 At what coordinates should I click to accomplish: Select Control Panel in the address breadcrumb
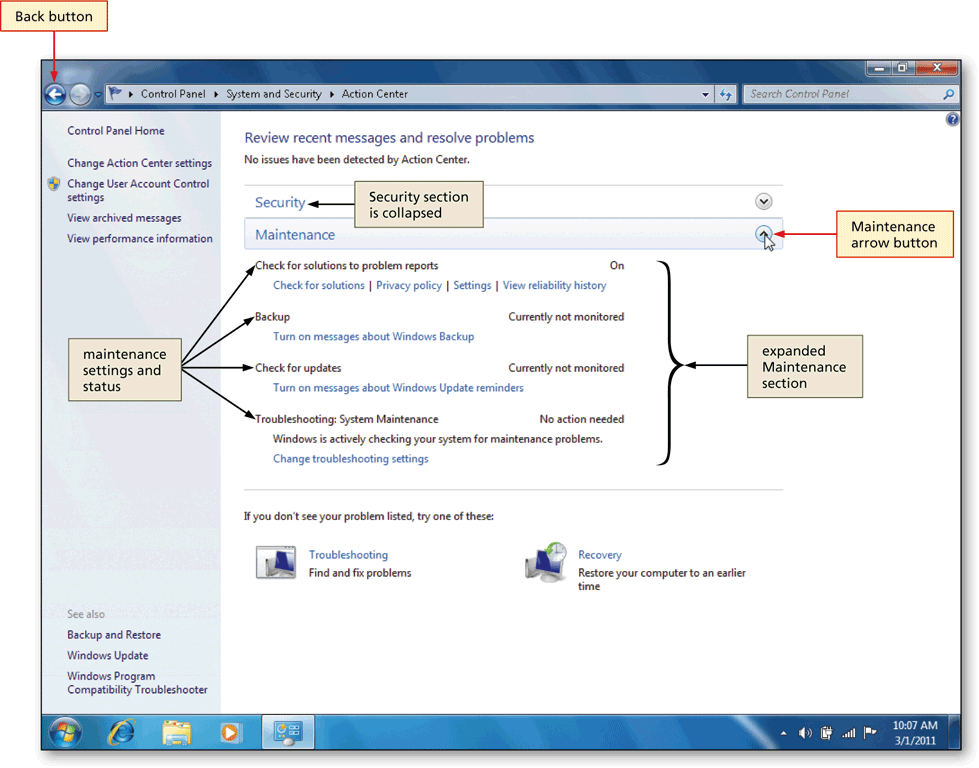tap(173, 94)
